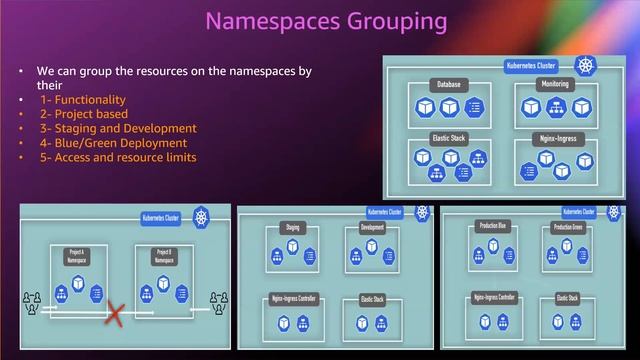Click 'Nginx-Ingress Controller' label below Staging
640x360 pixels.
click(294, 299)
